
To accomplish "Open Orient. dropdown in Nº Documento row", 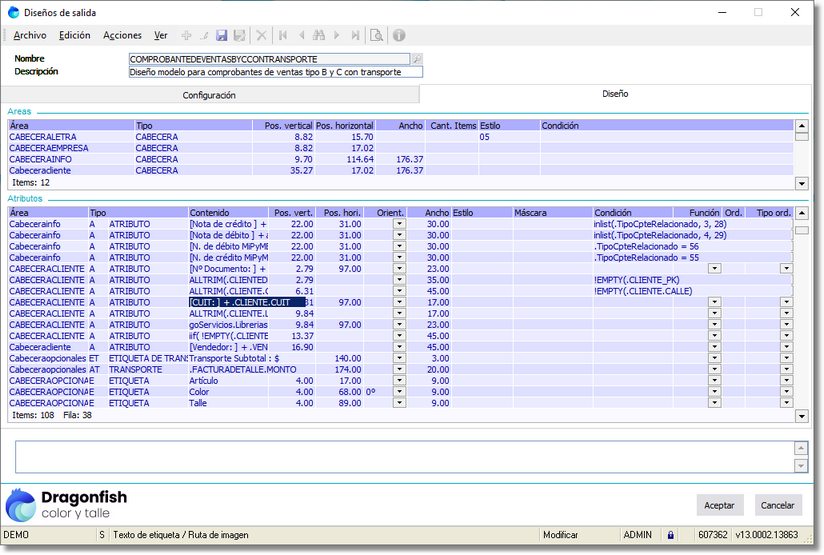I will 399,269.
